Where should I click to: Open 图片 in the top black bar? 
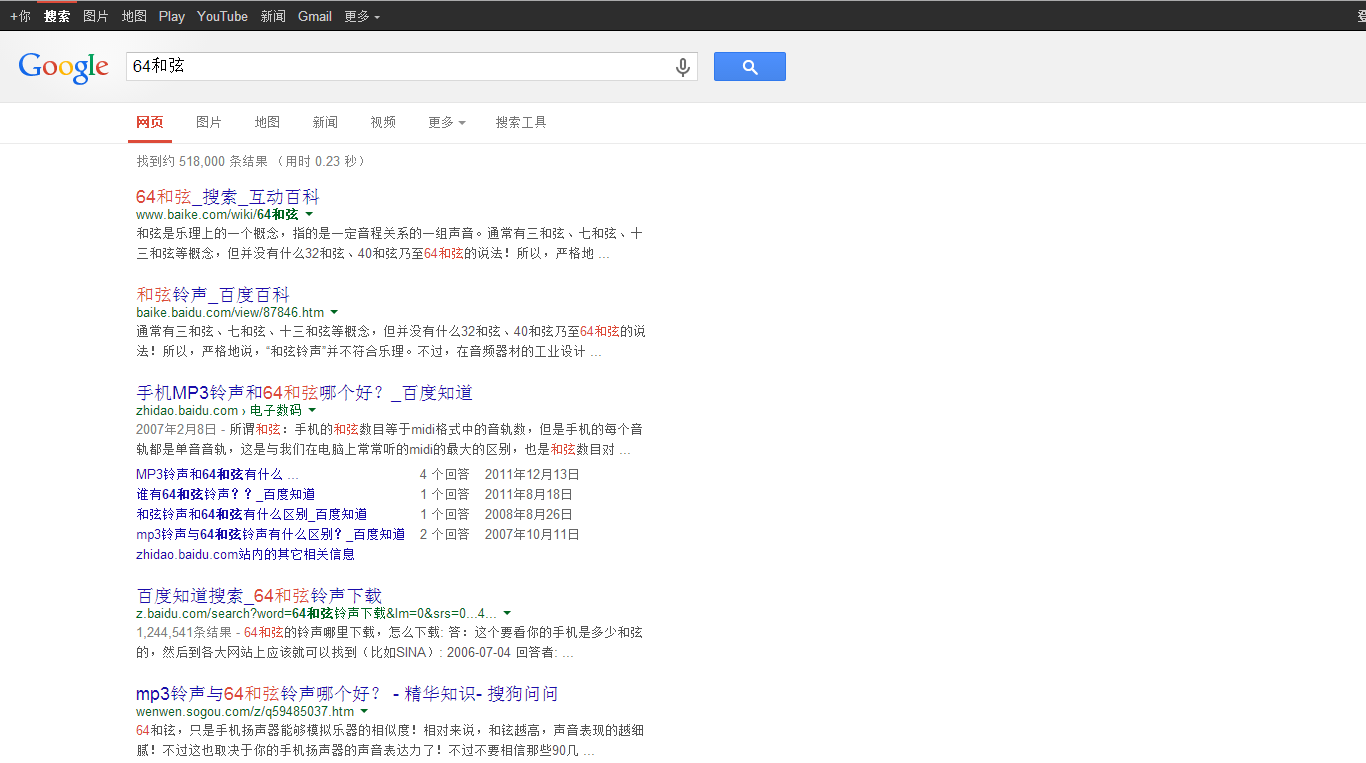(96, 16)
